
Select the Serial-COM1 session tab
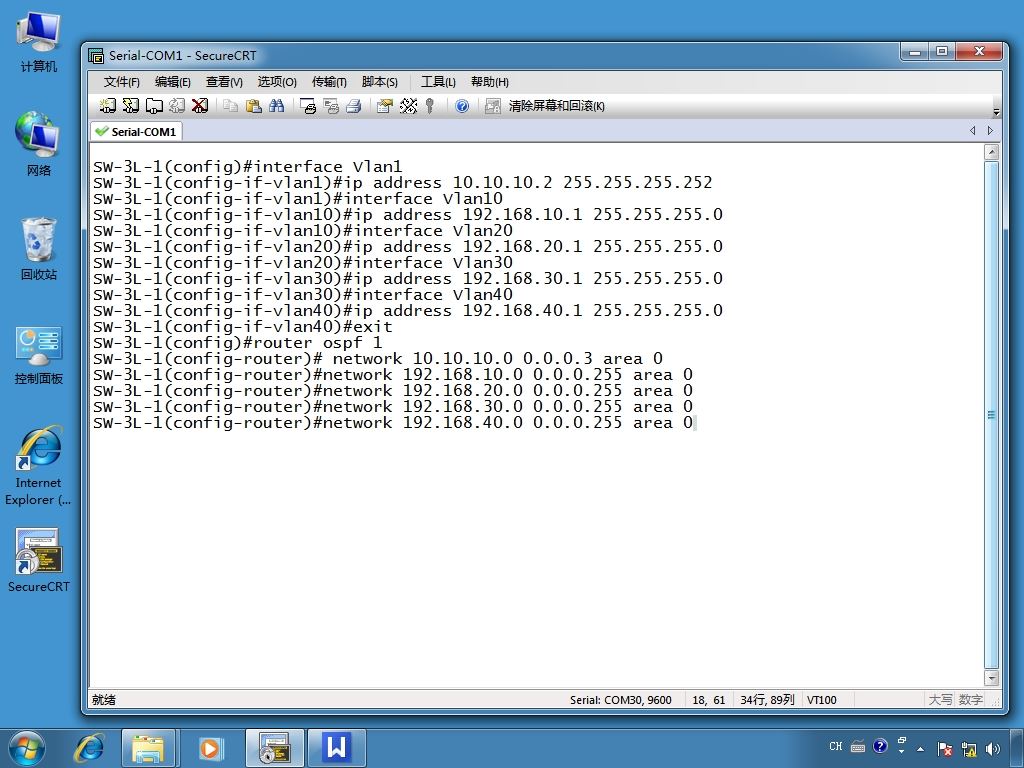coord(136,131)
